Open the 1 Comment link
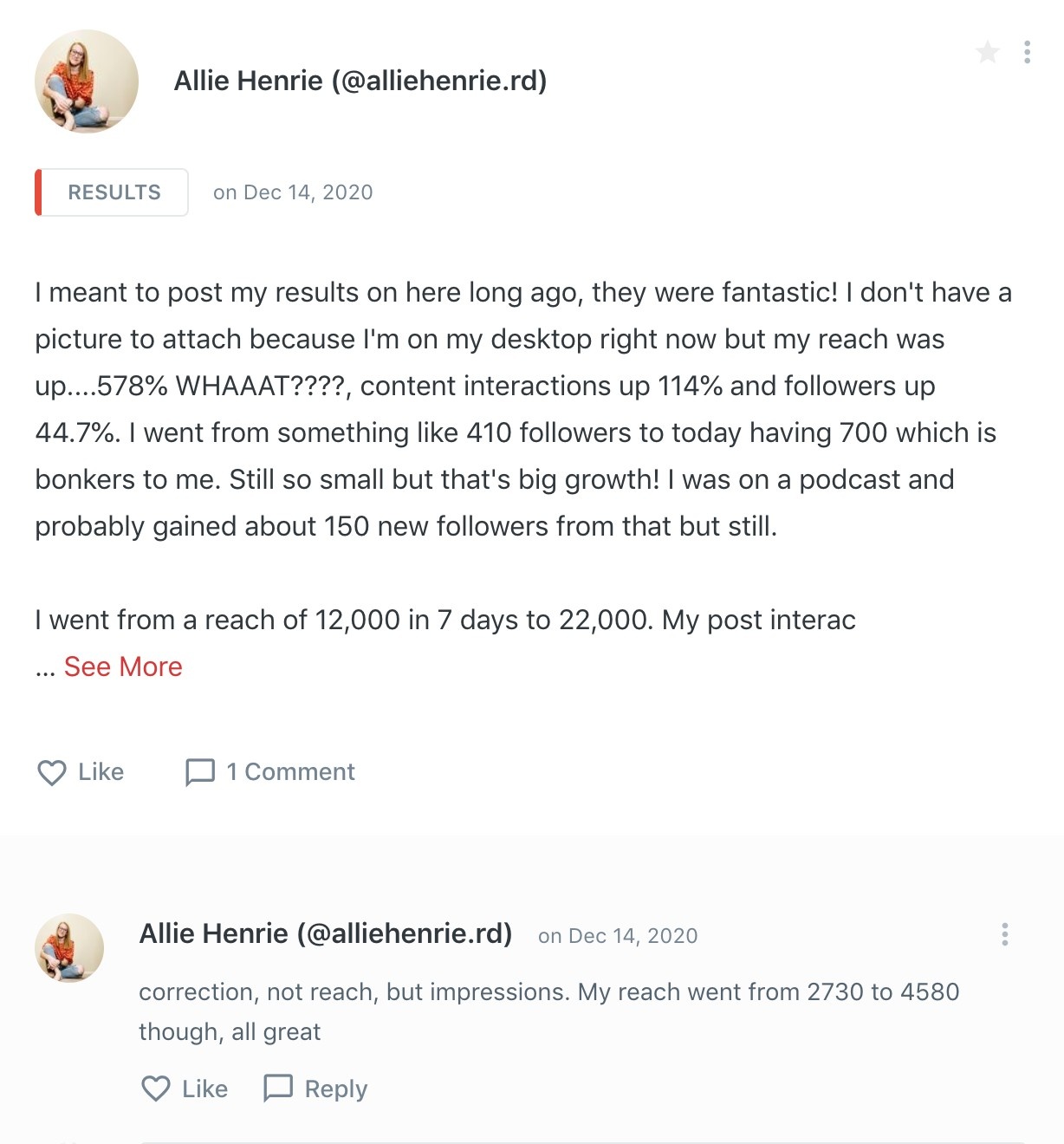 point(290,772)
